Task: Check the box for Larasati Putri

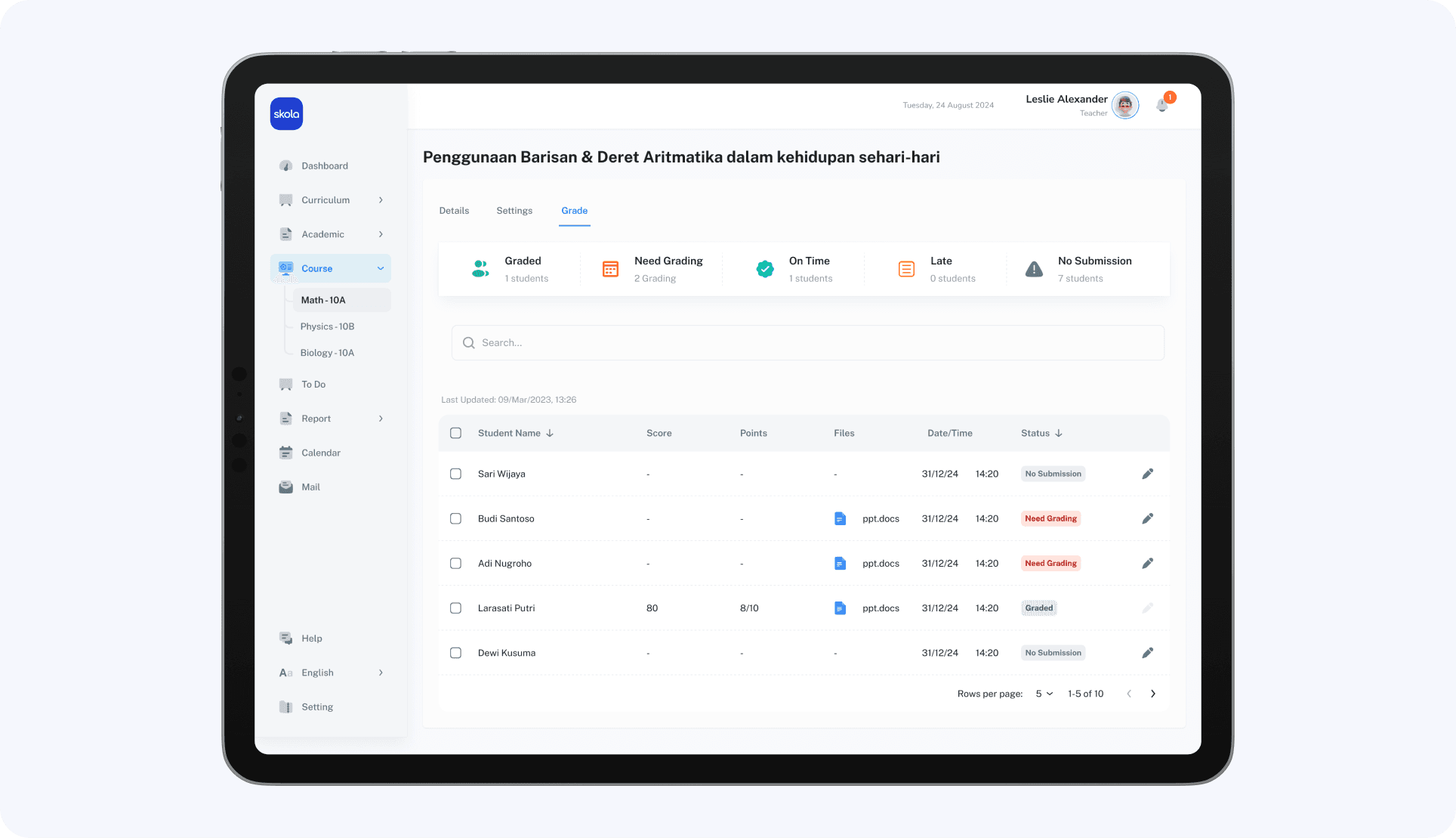Action: tap(455, 608)
